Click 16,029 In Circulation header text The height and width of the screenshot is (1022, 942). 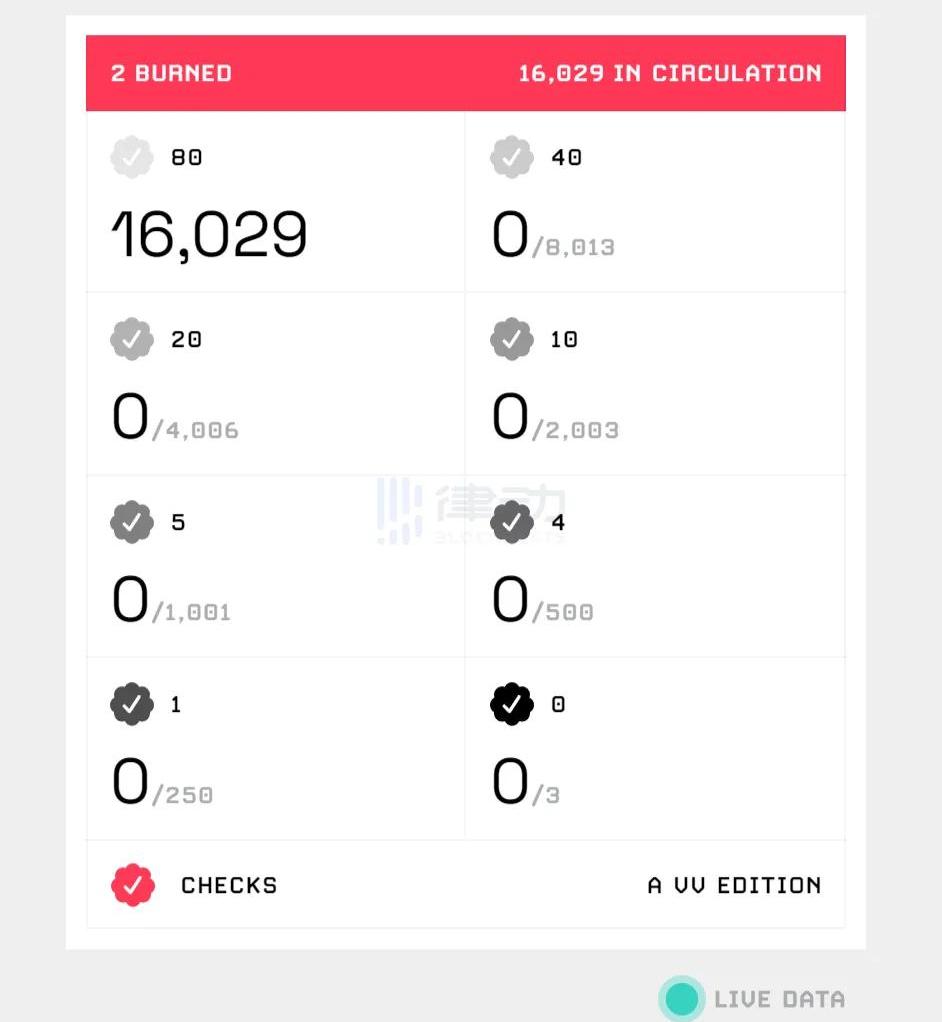point(669,73)
